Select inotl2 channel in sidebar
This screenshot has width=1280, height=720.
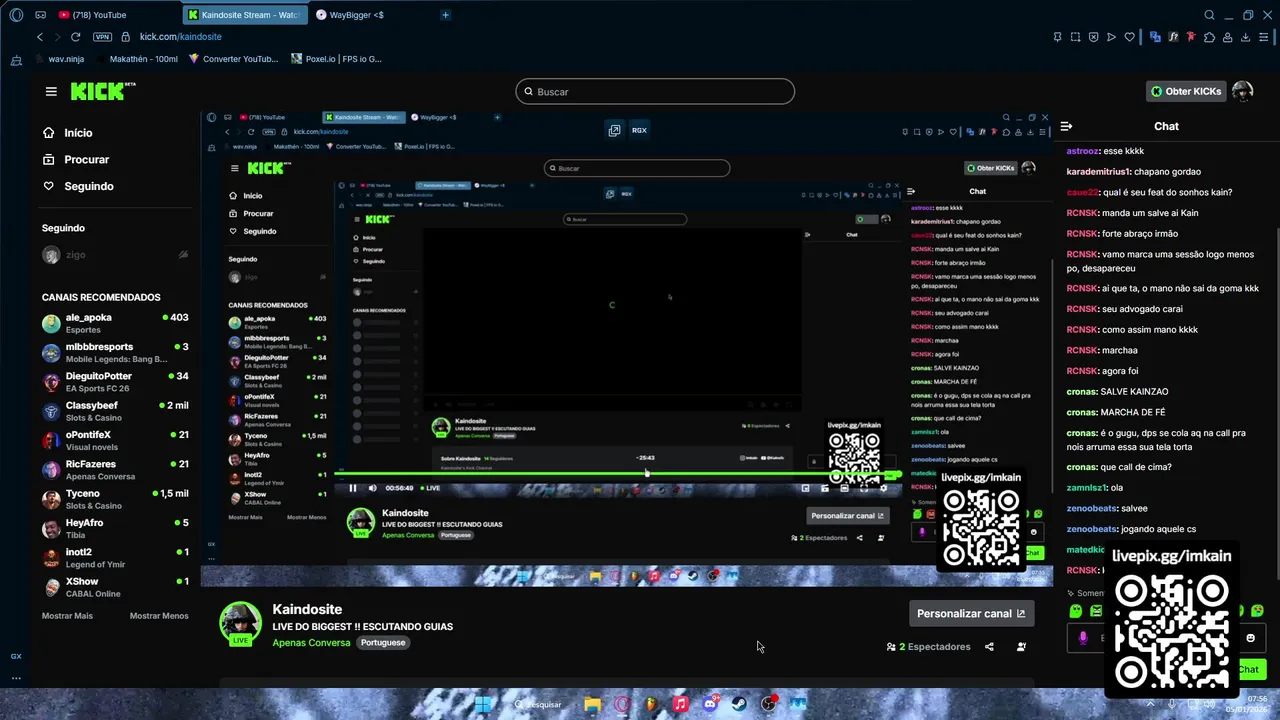[x=115, y=558]
